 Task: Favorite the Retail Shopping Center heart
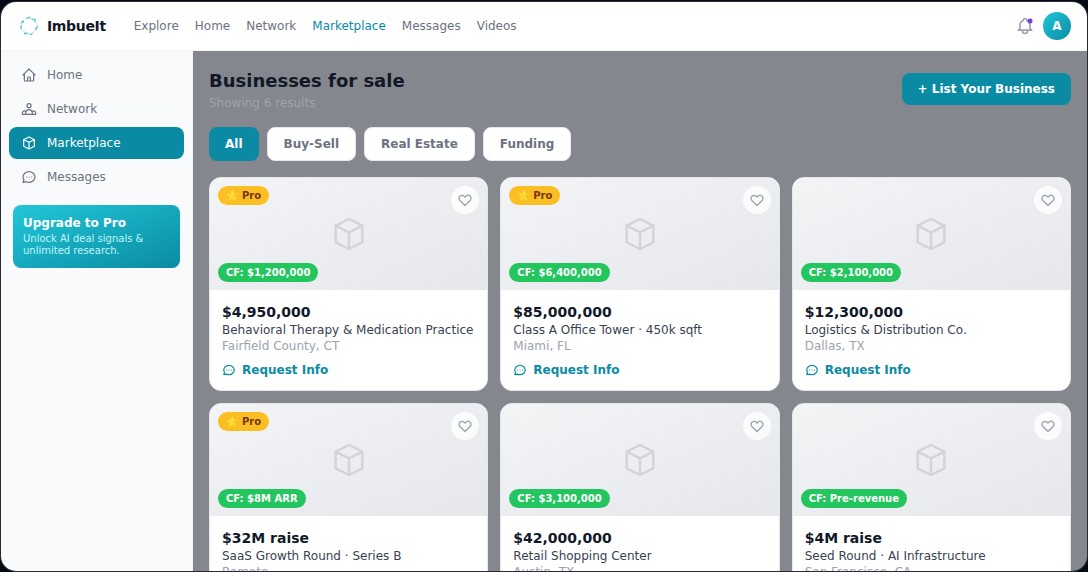click(756, 426)
